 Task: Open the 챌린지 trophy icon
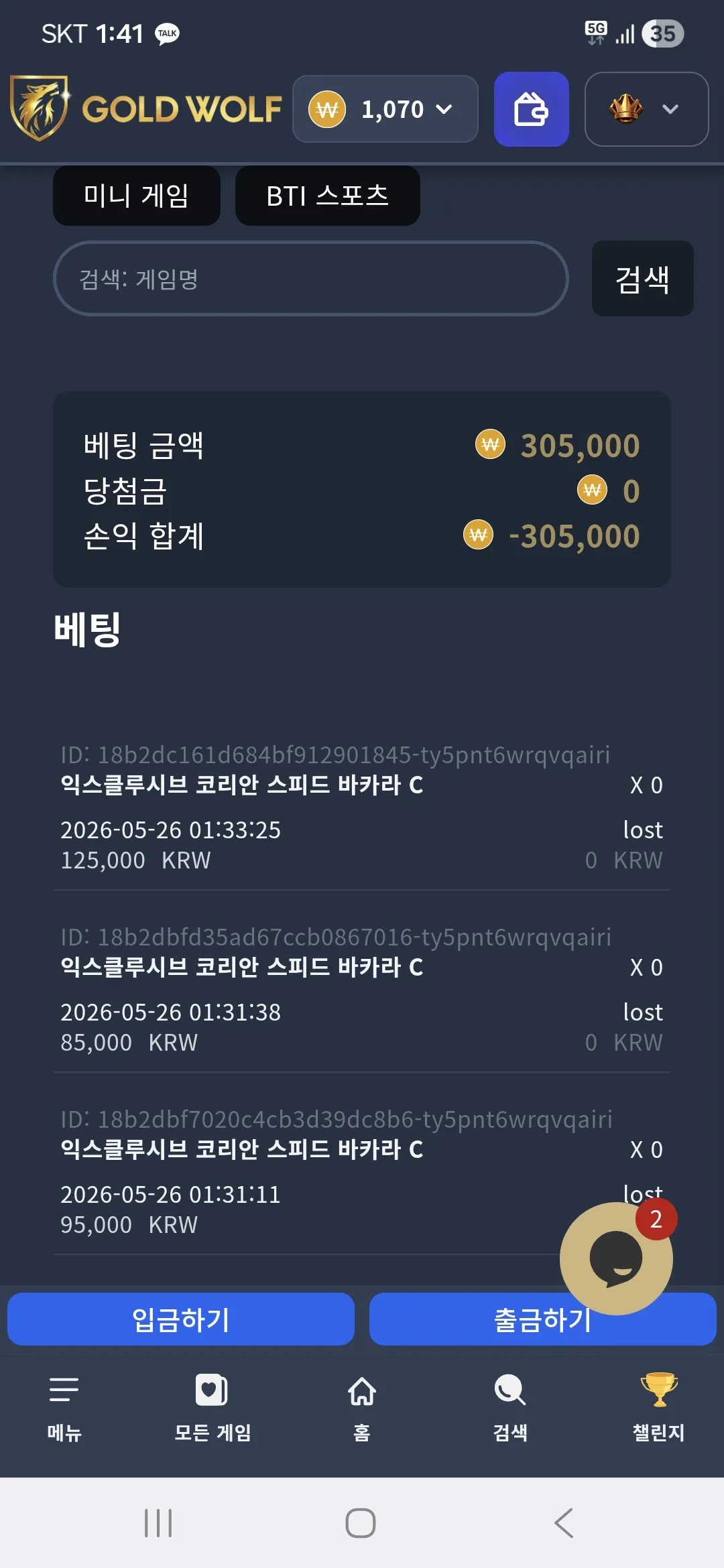coord(659,1389)
